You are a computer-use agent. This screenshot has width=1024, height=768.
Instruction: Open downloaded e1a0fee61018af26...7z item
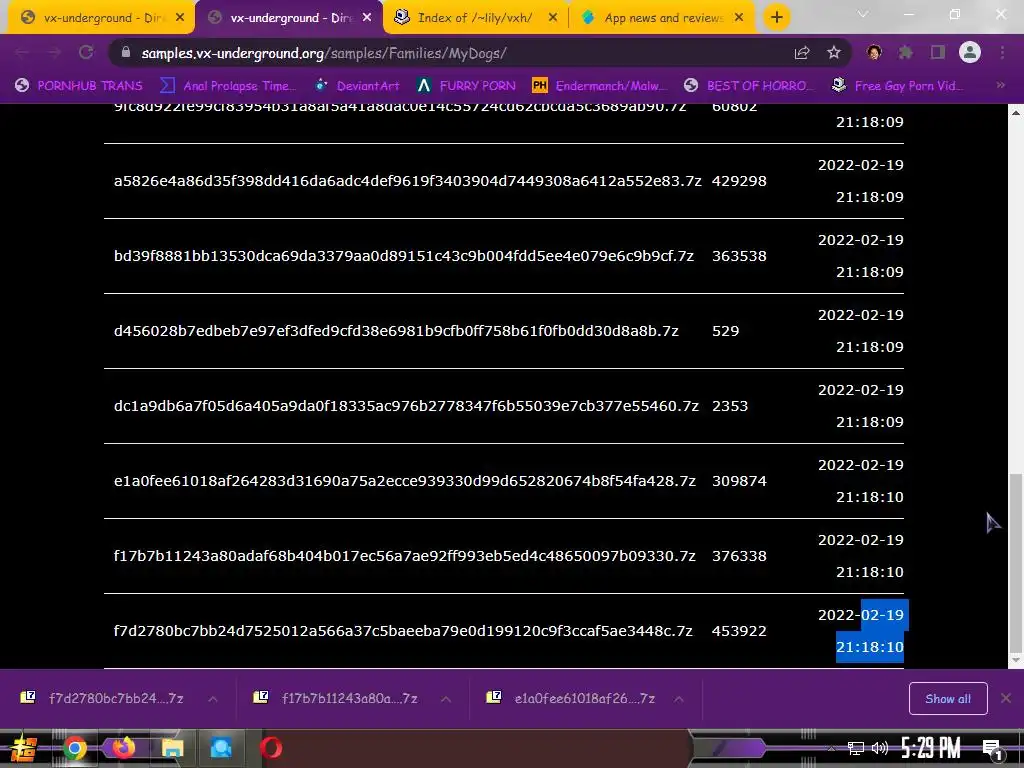click(570, 698)
